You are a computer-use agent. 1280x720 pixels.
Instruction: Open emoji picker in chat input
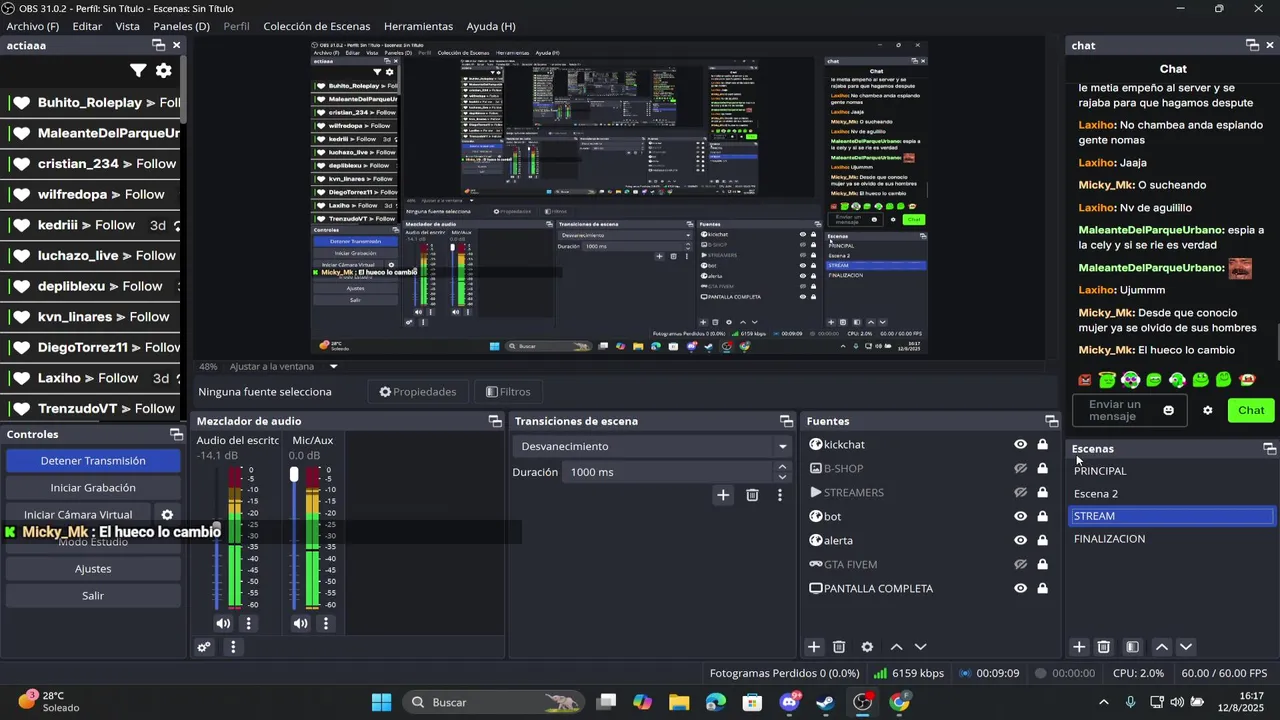tap(1168, 410)
